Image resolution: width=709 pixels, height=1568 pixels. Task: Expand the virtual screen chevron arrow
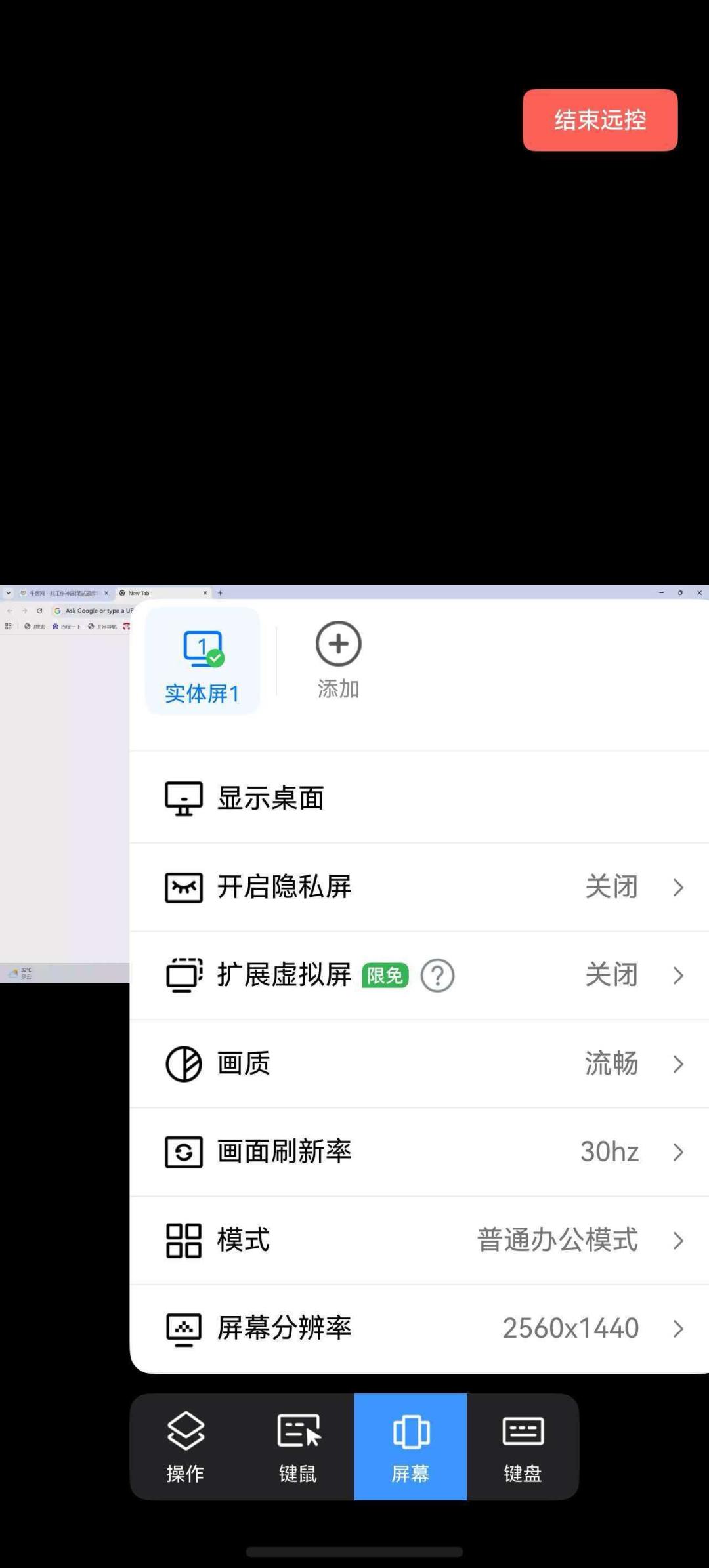pos(678,976)
